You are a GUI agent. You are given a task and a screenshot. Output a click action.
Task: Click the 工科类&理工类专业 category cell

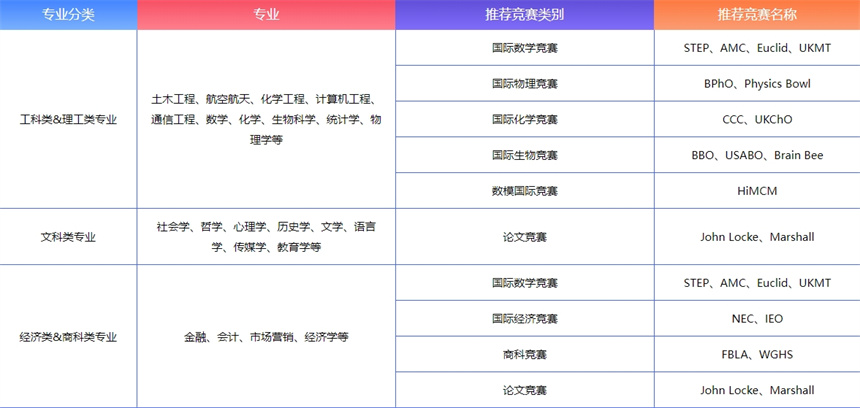(68, 119)
